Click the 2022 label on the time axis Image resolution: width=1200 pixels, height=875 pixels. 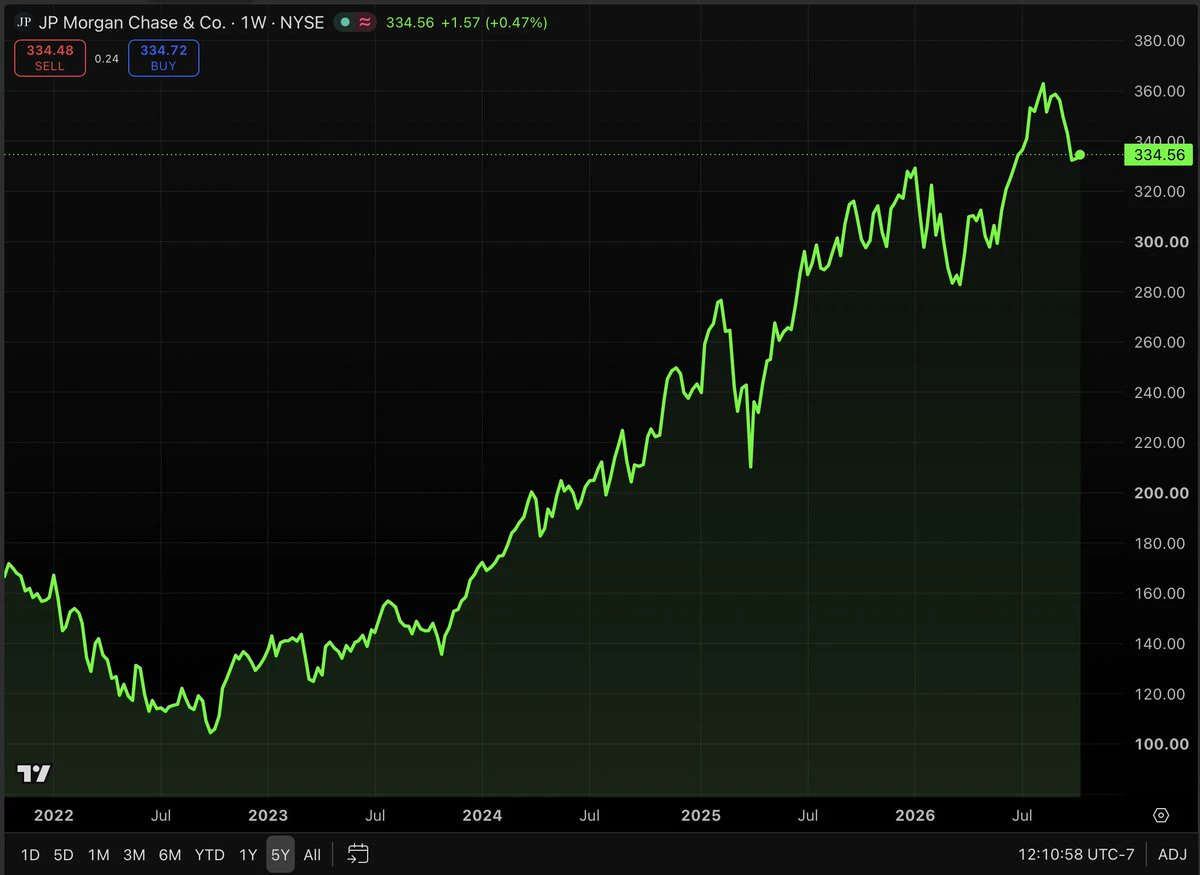click(53, 815)
